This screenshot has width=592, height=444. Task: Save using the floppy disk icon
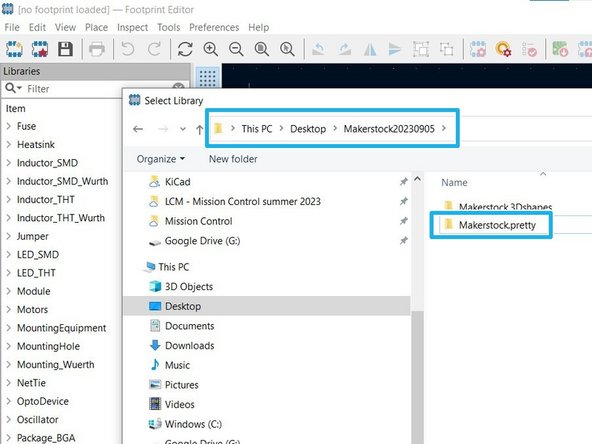tap(65, 49)
